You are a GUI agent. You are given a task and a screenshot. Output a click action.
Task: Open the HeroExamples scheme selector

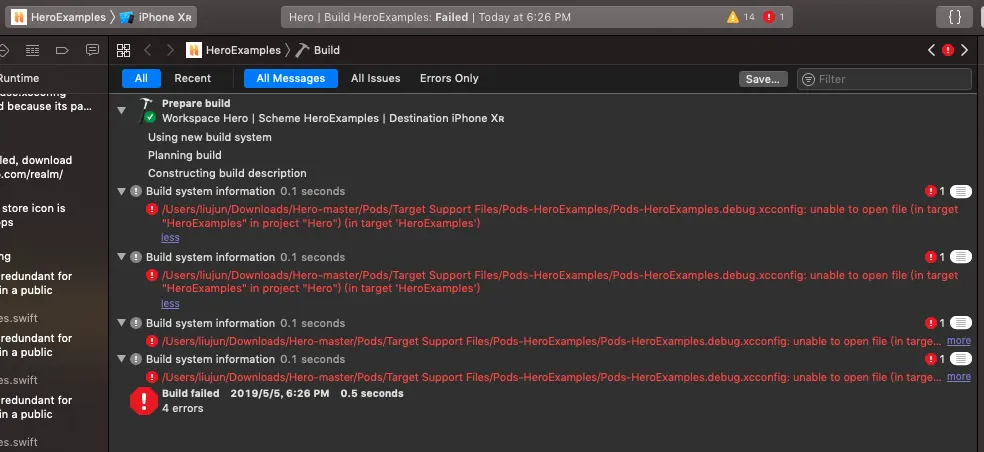(x=59, y=17)
